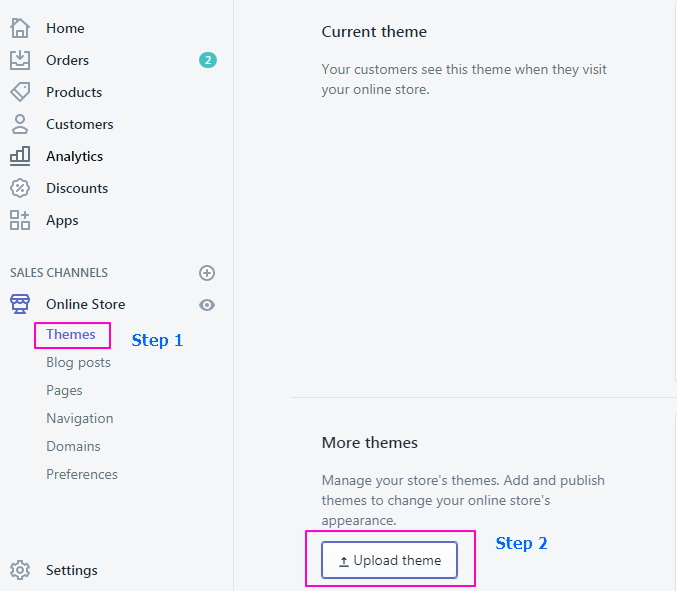Click the Orders count badge

pos(207,60)
